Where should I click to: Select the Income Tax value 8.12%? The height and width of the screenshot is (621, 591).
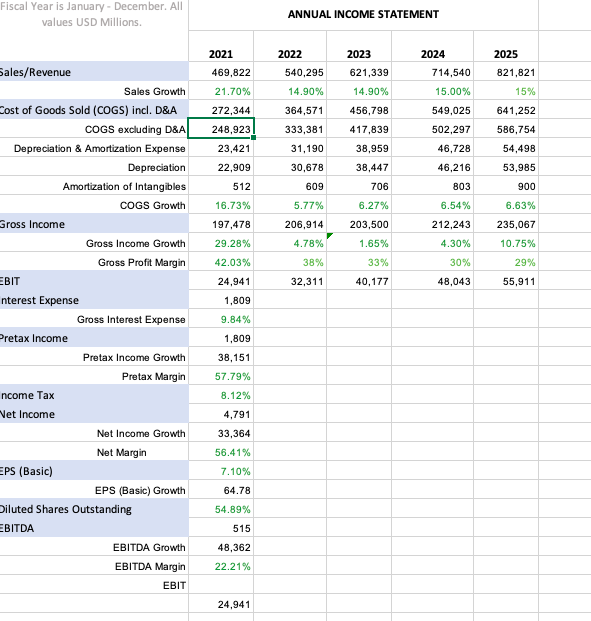(x=221, y=395)
